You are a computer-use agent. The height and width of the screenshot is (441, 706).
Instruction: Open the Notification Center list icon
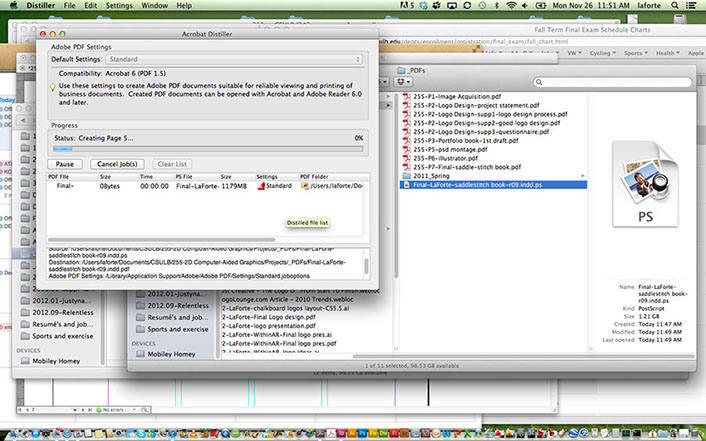[x=691, y=5]
